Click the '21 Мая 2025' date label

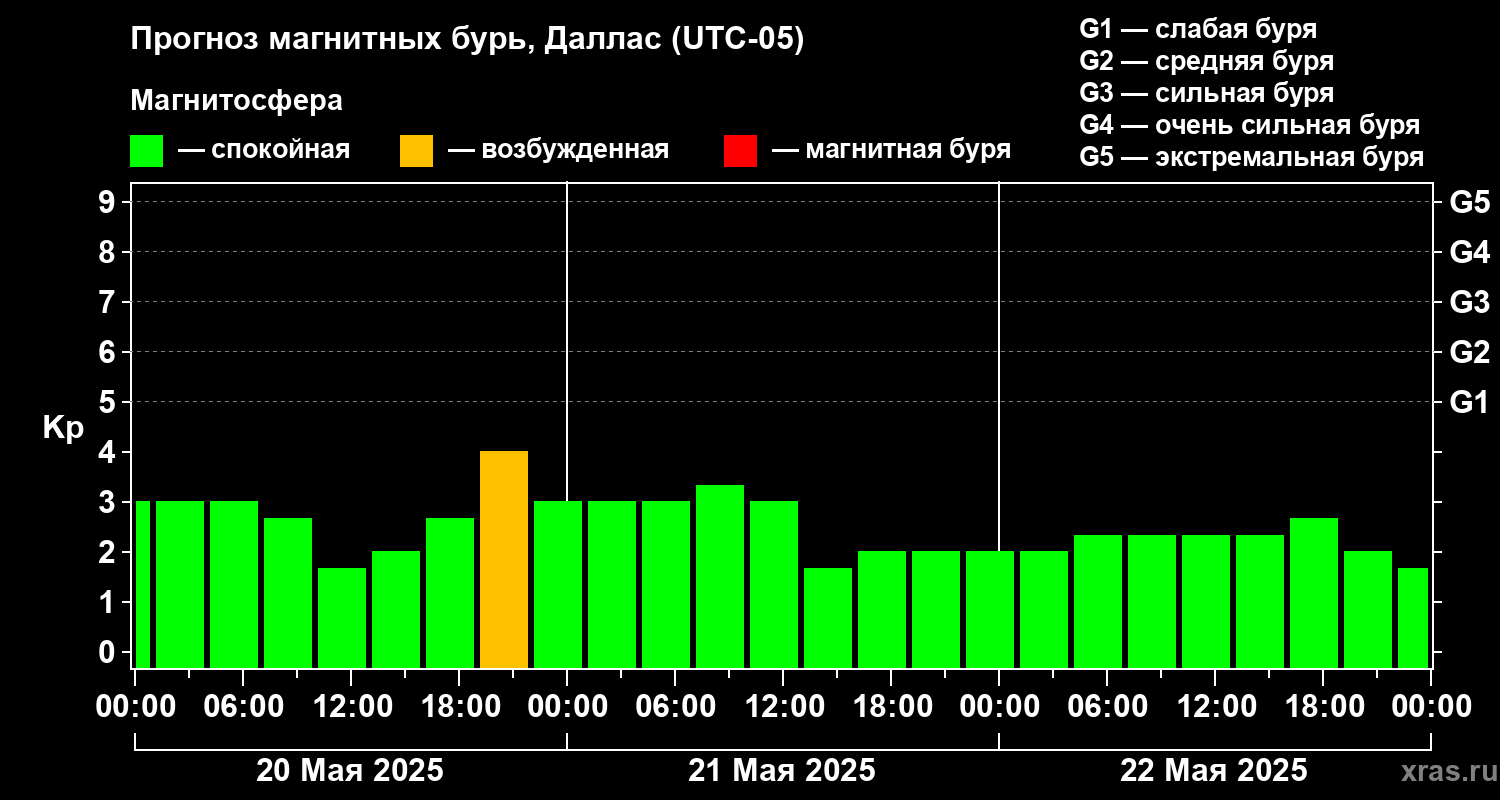coord(782,770)
